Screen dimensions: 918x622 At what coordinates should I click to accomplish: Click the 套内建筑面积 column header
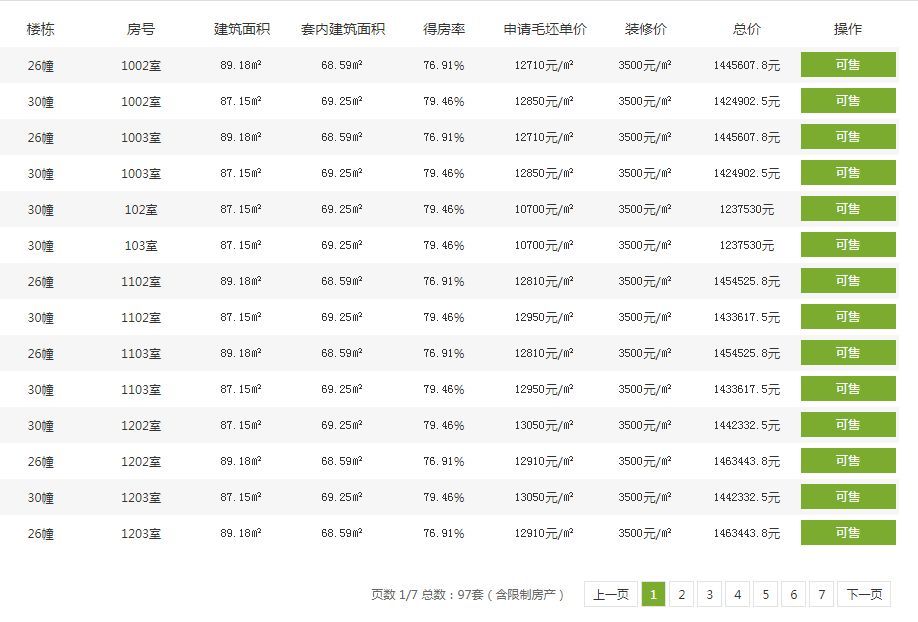[342, 29]
